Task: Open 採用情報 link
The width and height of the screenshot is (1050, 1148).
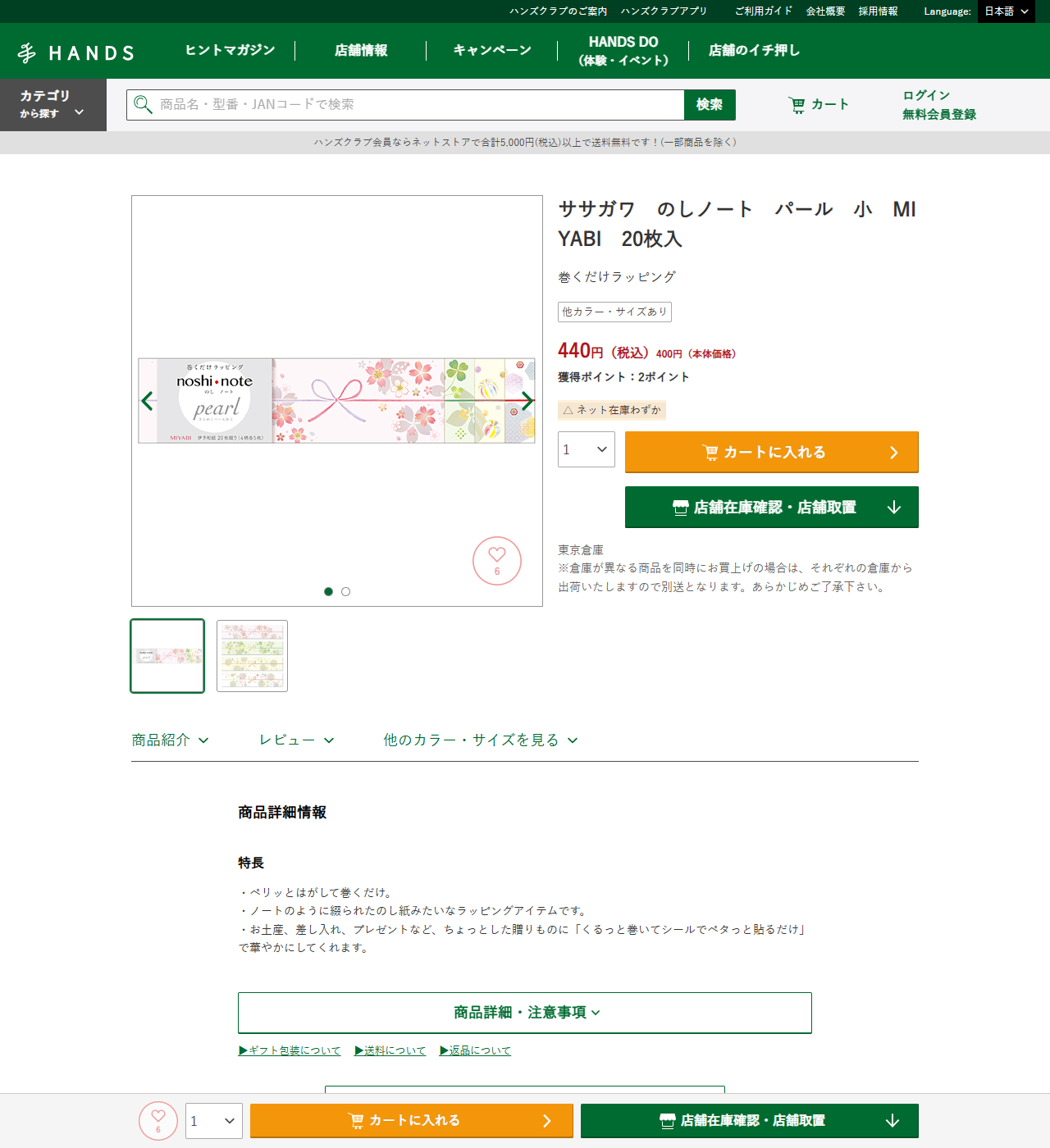Action: pyautogui.click(x=878, y=11)
